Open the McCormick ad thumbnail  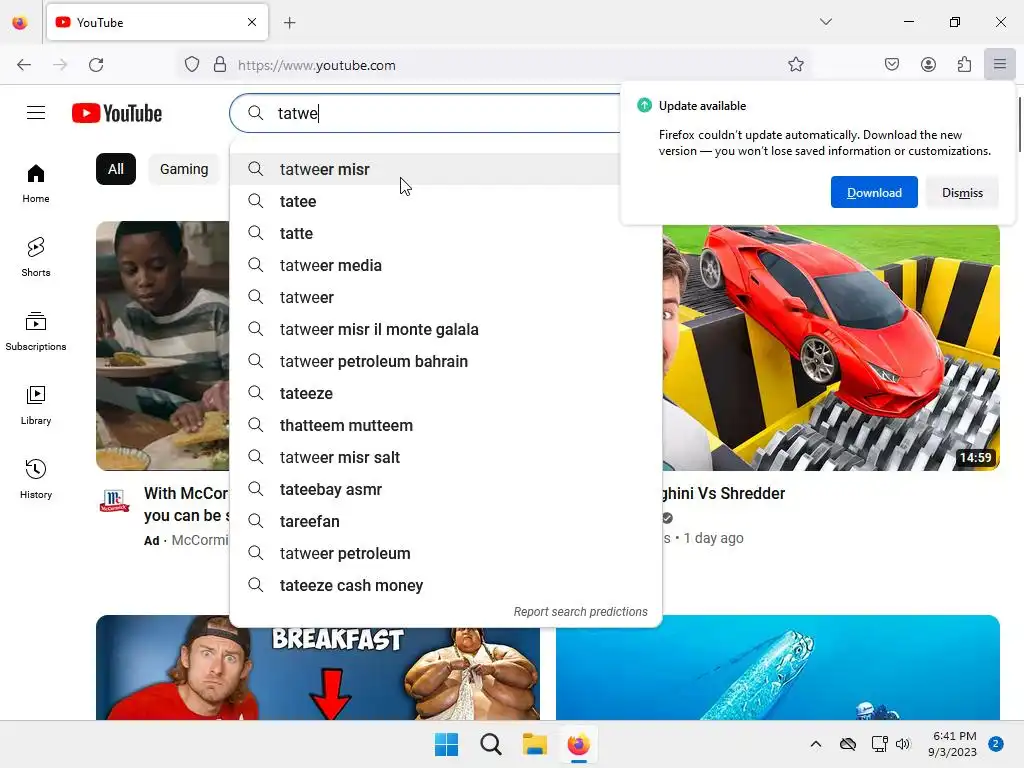pyautogui.click(x=163, y=345)
